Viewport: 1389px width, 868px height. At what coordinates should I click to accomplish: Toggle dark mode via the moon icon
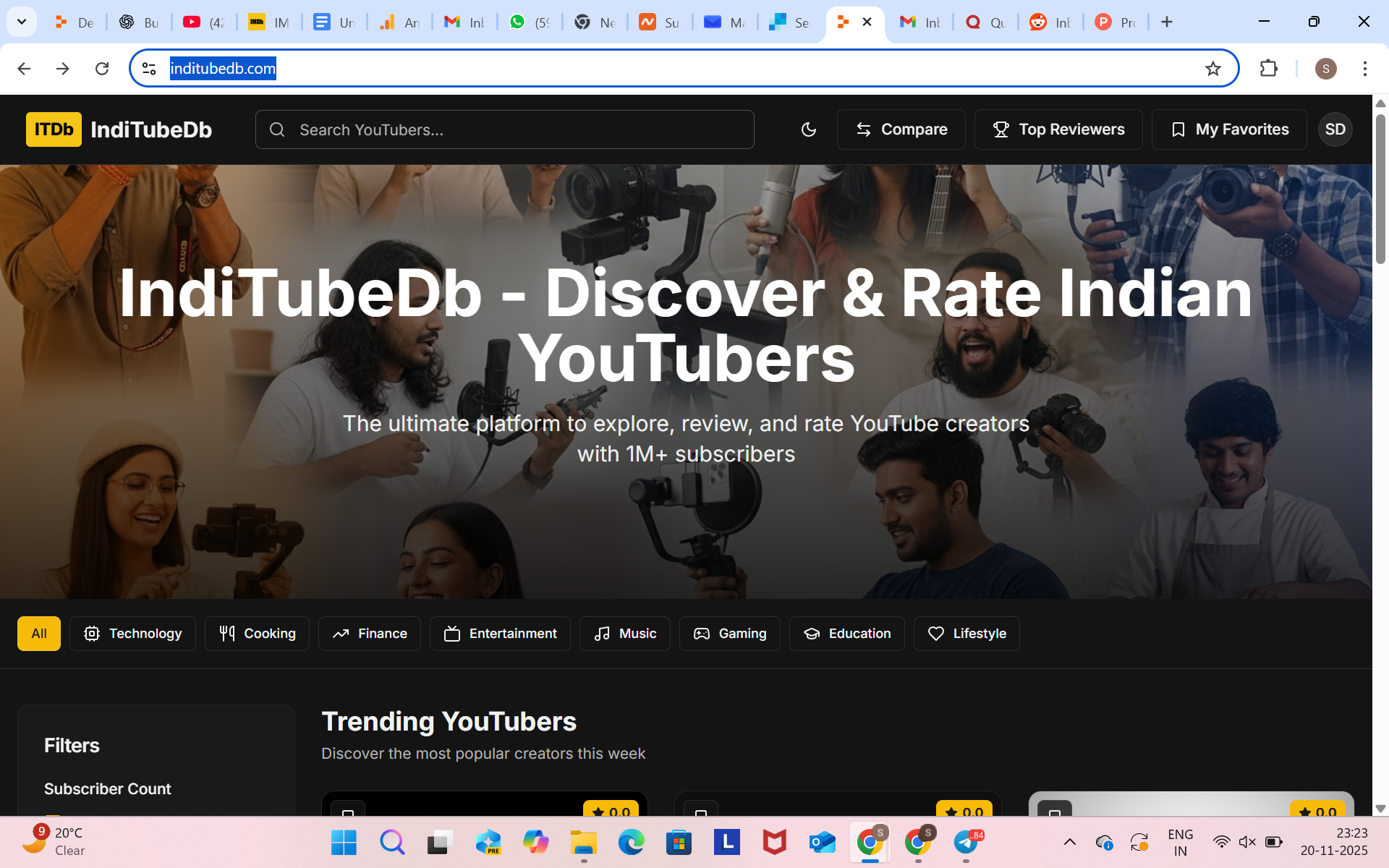808,129
